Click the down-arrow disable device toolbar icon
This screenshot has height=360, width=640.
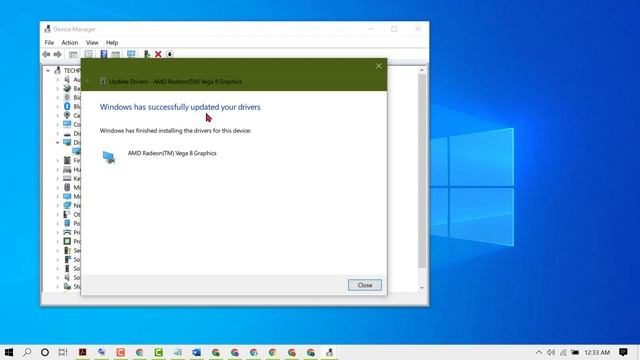click(169, 54)
